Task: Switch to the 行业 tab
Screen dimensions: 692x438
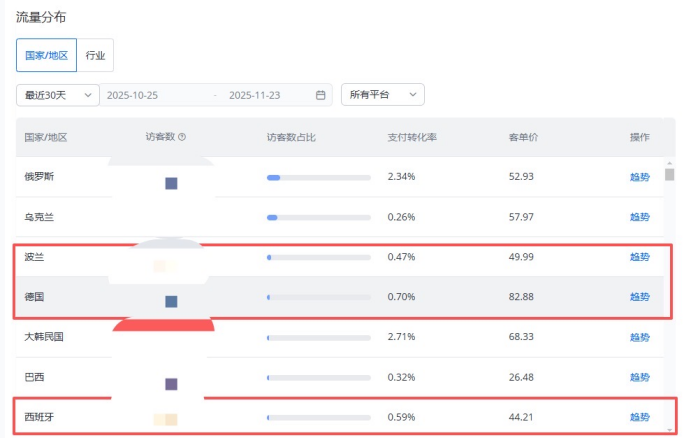Action: 95,55
